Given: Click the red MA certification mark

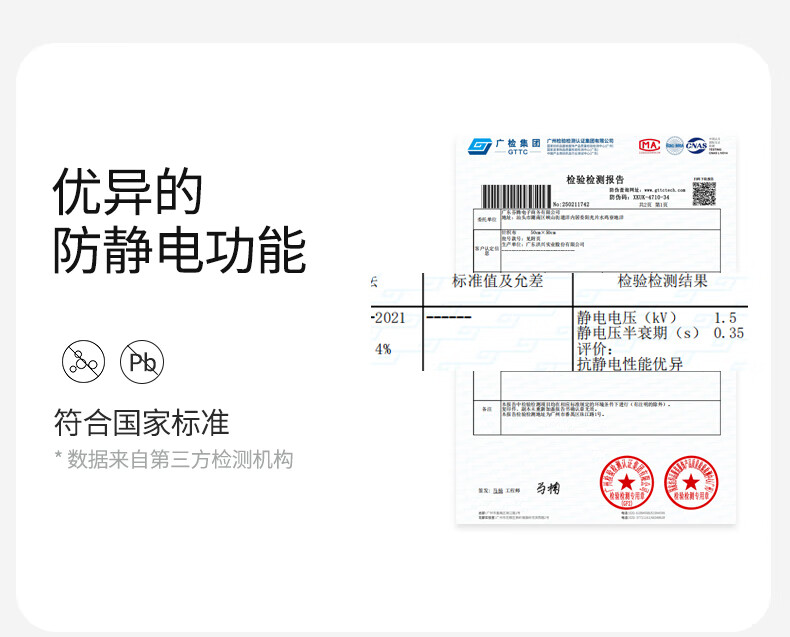Looking at the screenshot, I should [649, 146].
